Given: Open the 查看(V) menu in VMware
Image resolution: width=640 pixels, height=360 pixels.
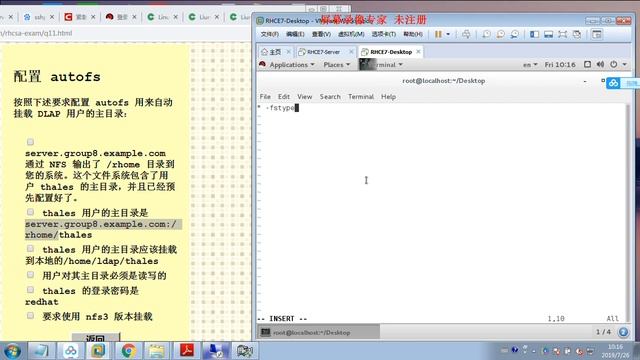Looking at the screenshot, I should click(321, 34).
